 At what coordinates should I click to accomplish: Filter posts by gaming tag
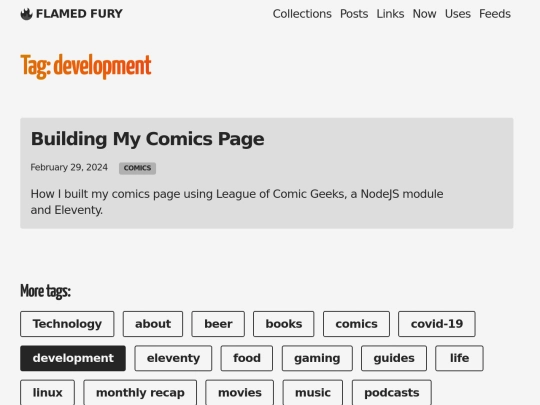click(x=317, y=358)
